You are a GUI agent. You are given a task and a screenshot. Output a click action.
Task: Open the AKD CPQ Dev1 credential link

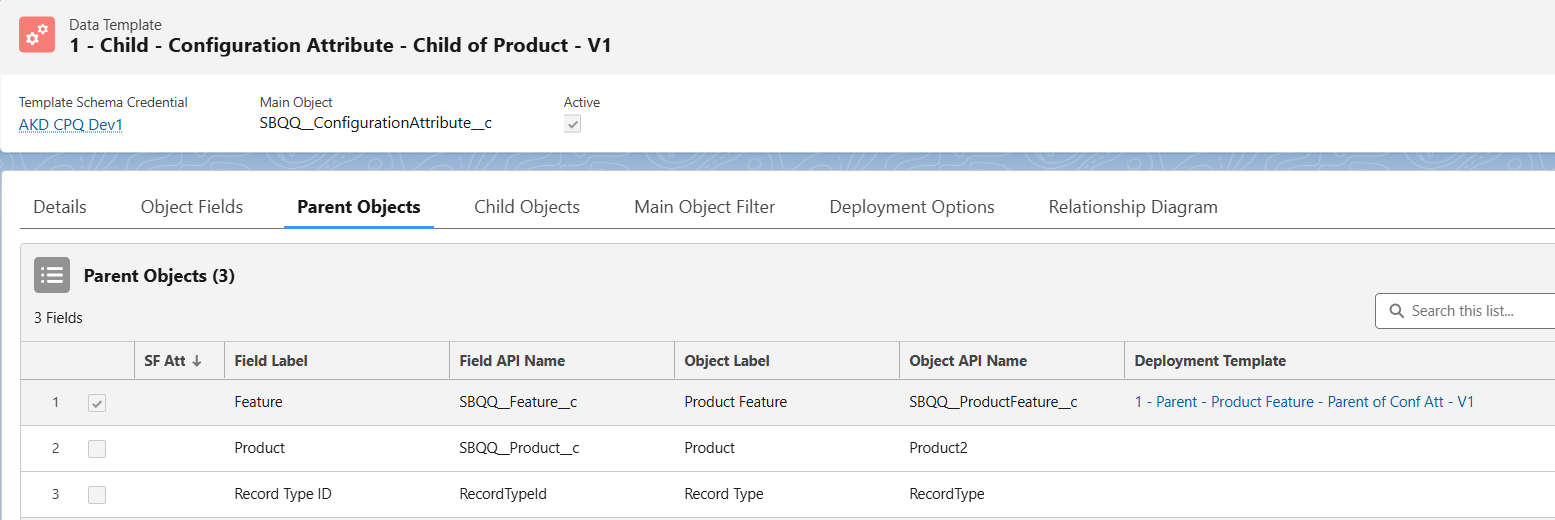click(71, 124)
